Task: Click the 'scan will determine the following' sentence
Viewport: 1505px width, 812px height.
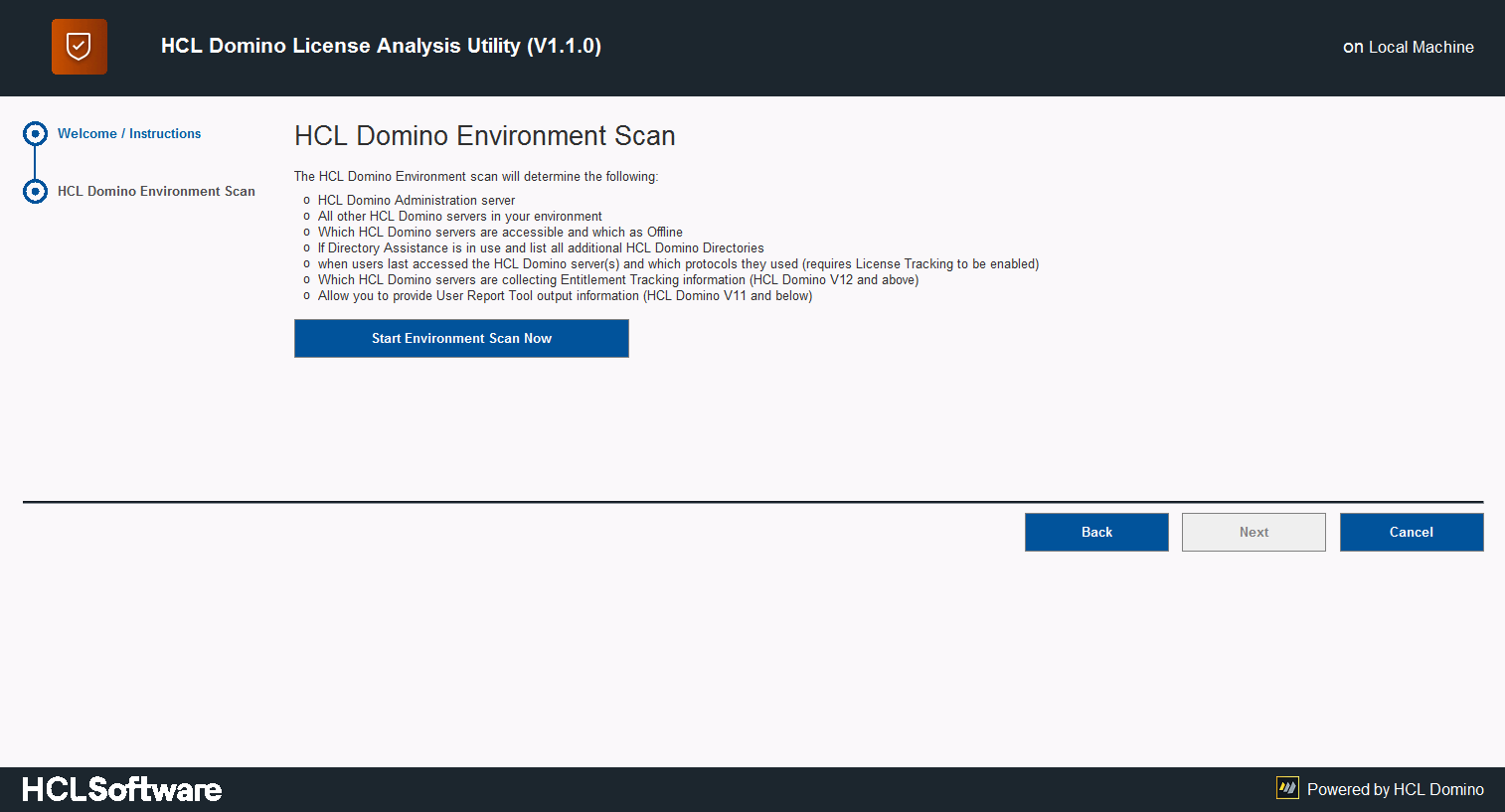Action: pos(476,176)
